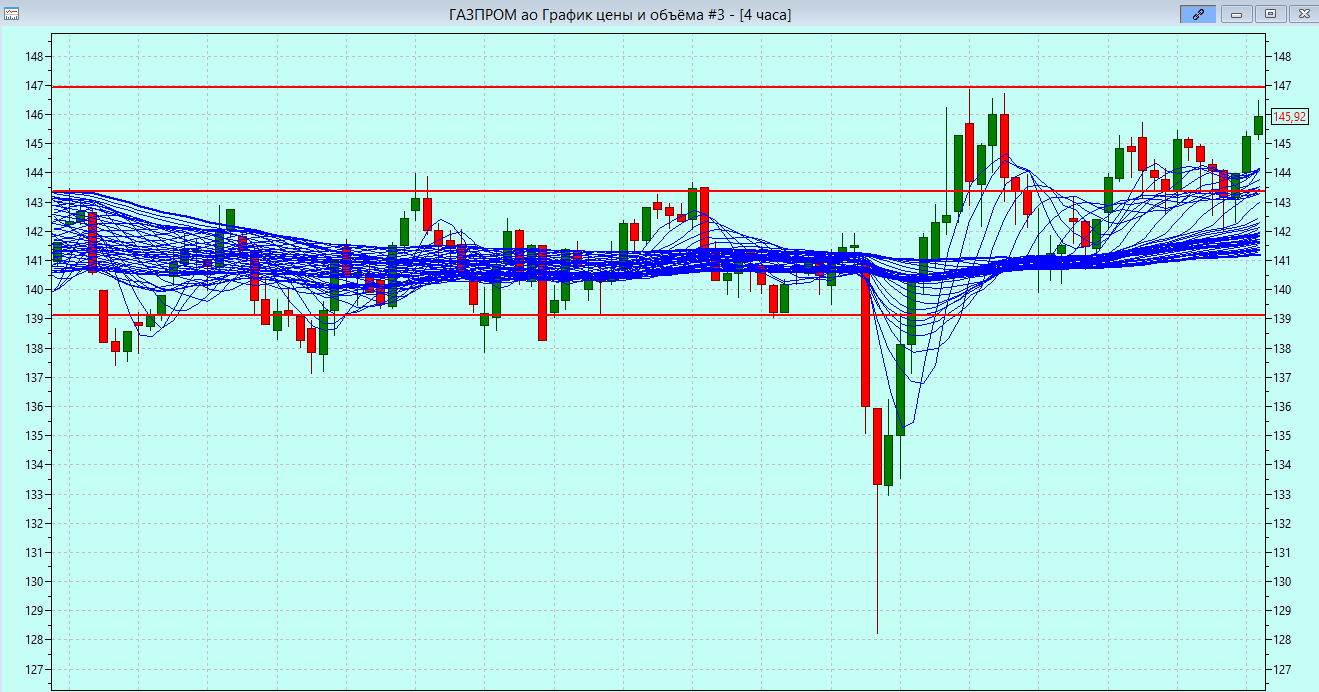Click the right axis label 141

tap(1281, 261)
